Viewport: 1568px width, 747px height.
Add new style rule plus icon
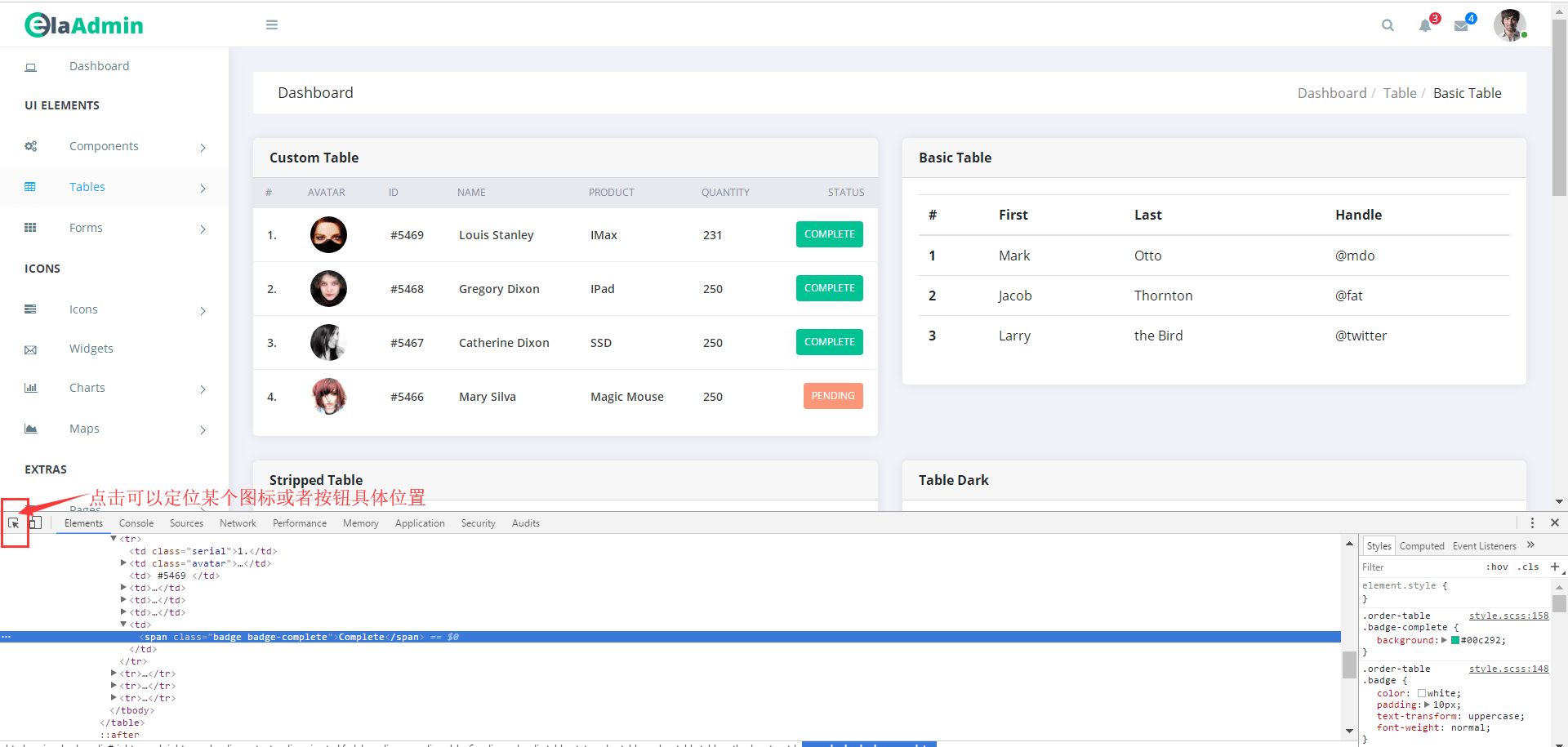pyautogui.click(x=1555, y=567)
